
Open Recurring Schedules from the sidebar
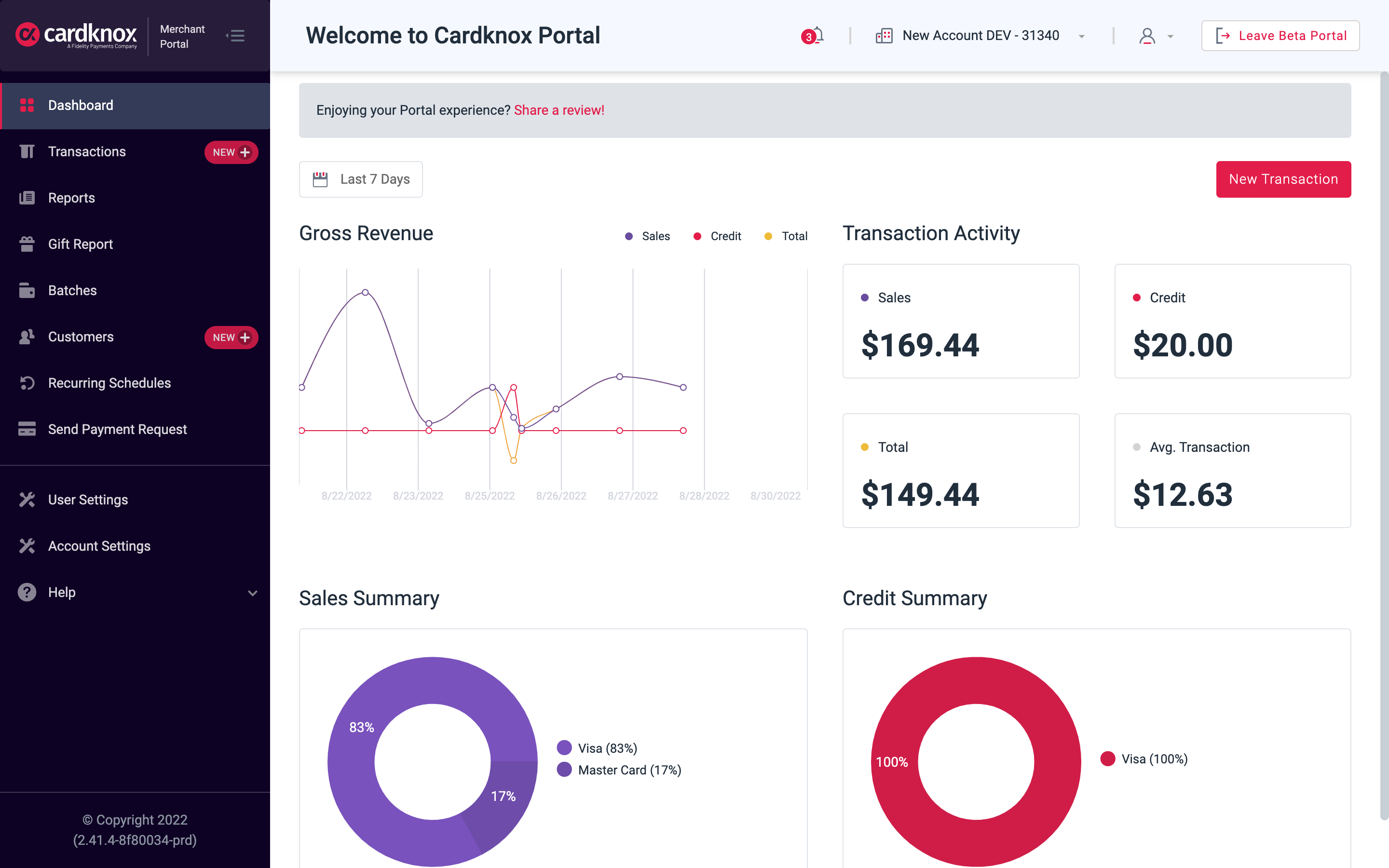tap(109, 383)
